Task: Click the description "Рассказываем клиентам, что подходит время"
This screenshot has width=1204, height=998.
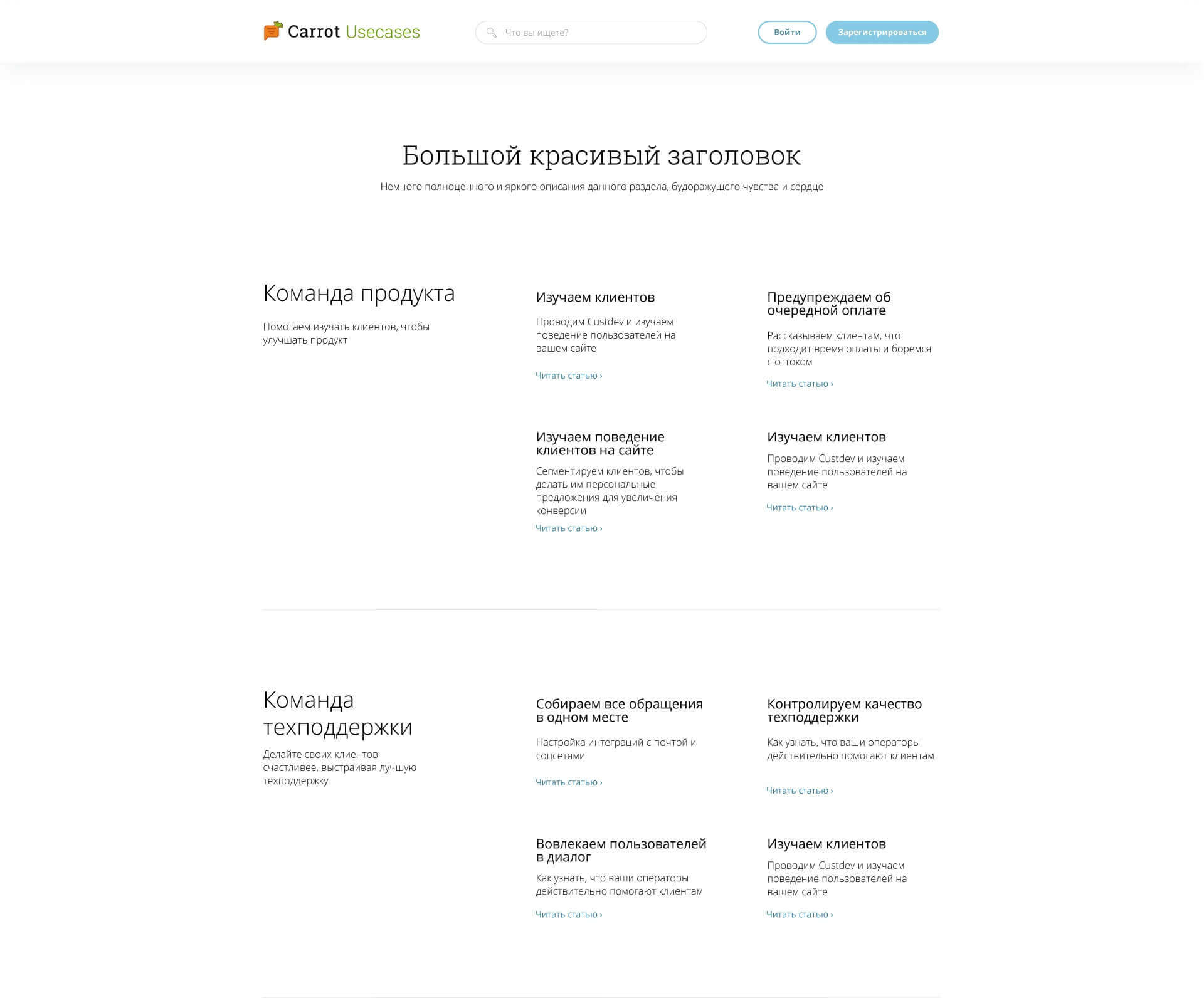Action: click(x=849, y=349)
